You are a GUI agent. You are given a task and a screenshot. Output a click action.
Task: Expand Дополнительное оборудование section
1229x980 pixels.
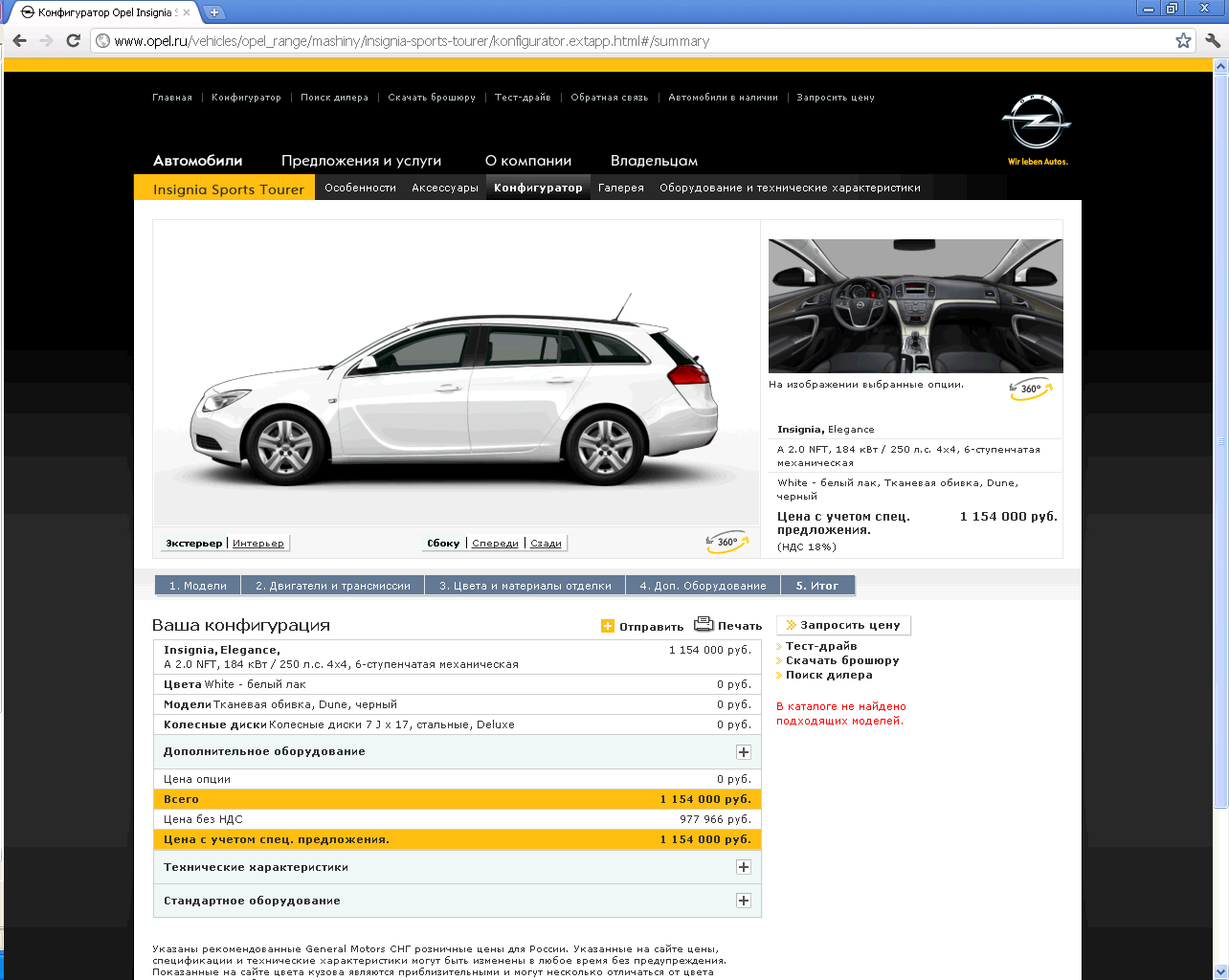pos(744,752)
